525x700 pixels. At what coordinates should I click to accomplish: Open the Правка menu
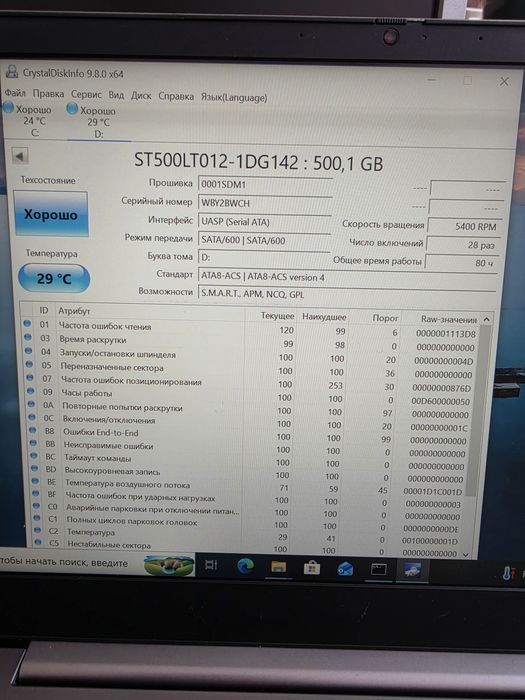pyautogui.click(x=48, y=94)
